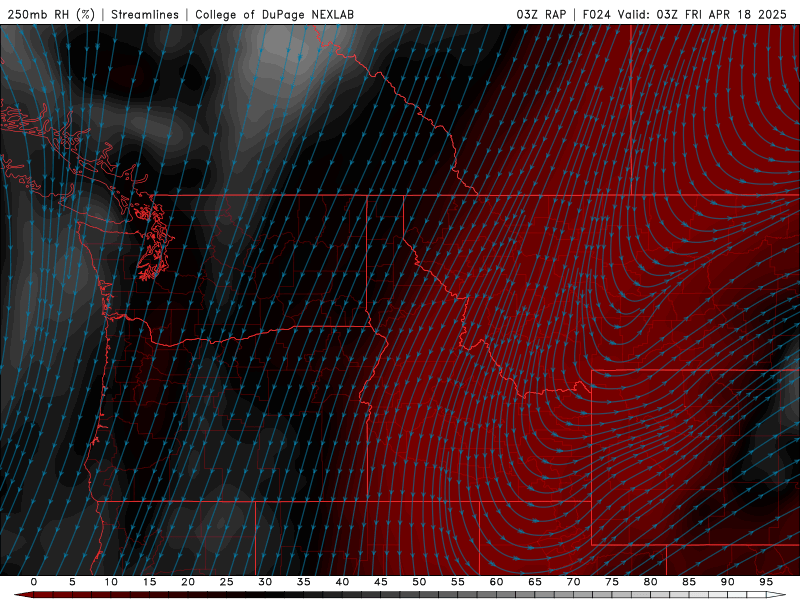Click 'College of DuPage NEXLAB' header text
The height and width of the screenshot is (600, 800).
coord(274,14)
